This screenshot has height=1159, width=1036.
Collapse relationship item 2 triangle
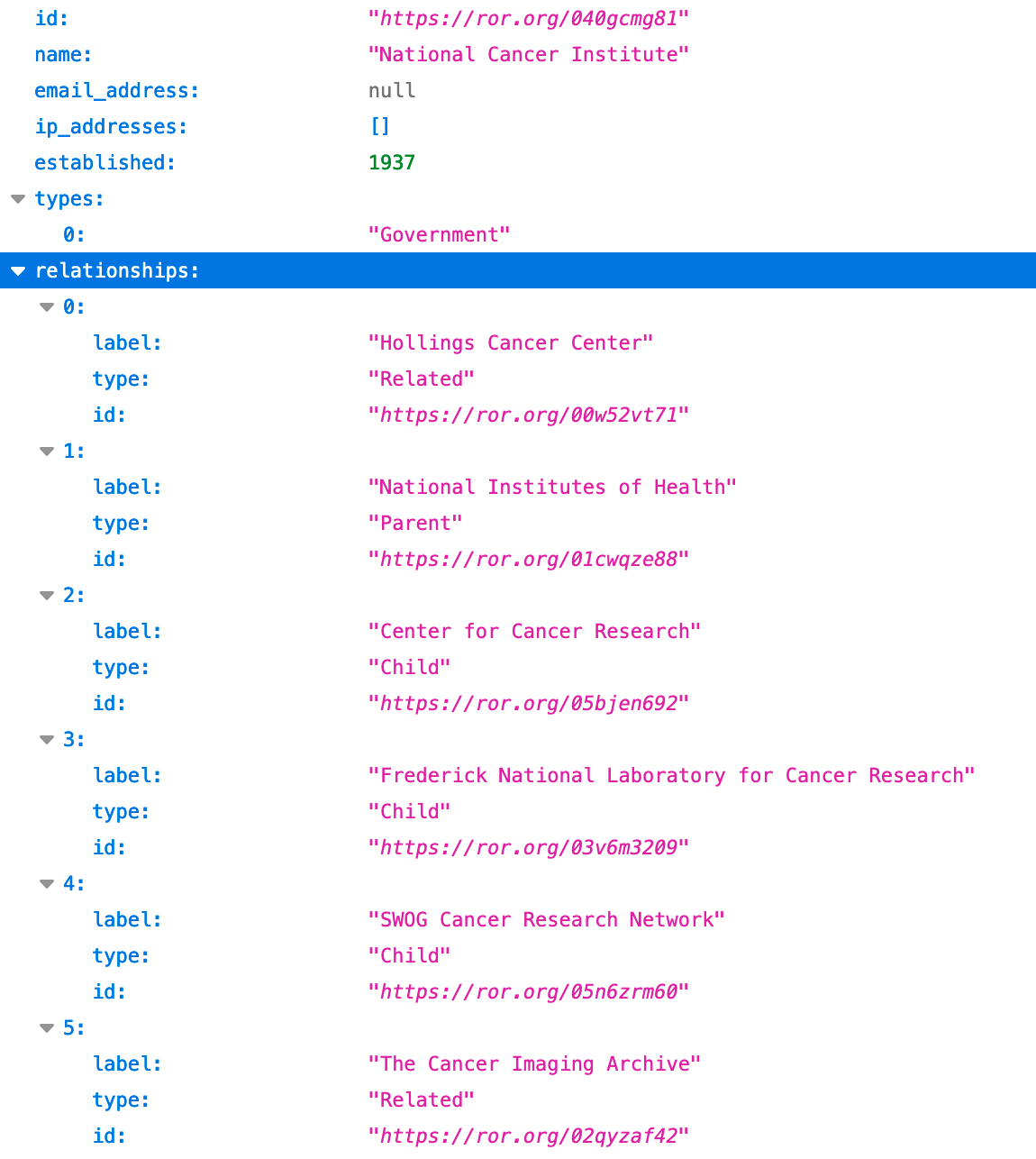click(x=47, y=596)
